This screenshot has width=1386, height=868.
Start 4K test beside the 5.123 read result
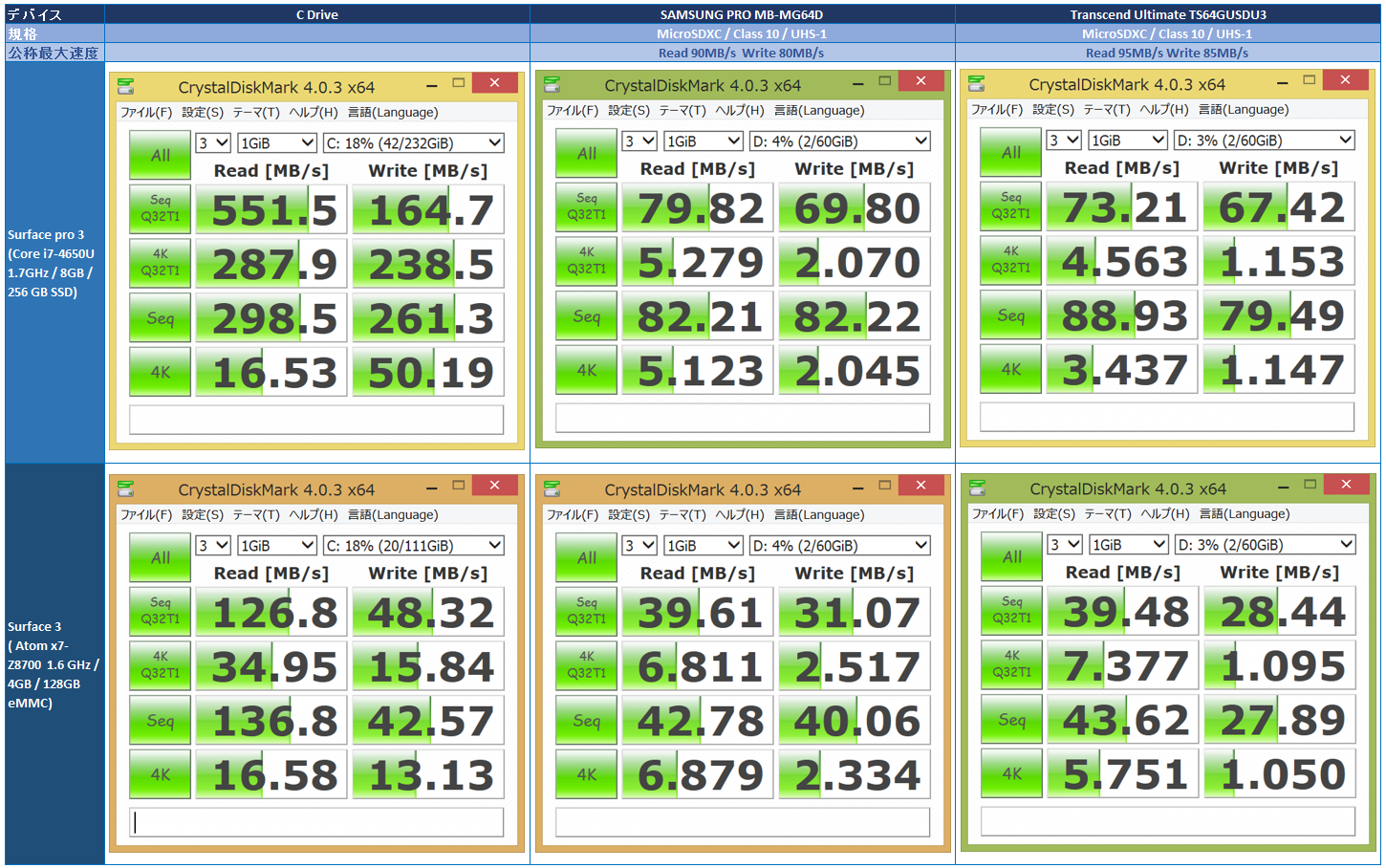click(x=586, y=370)
